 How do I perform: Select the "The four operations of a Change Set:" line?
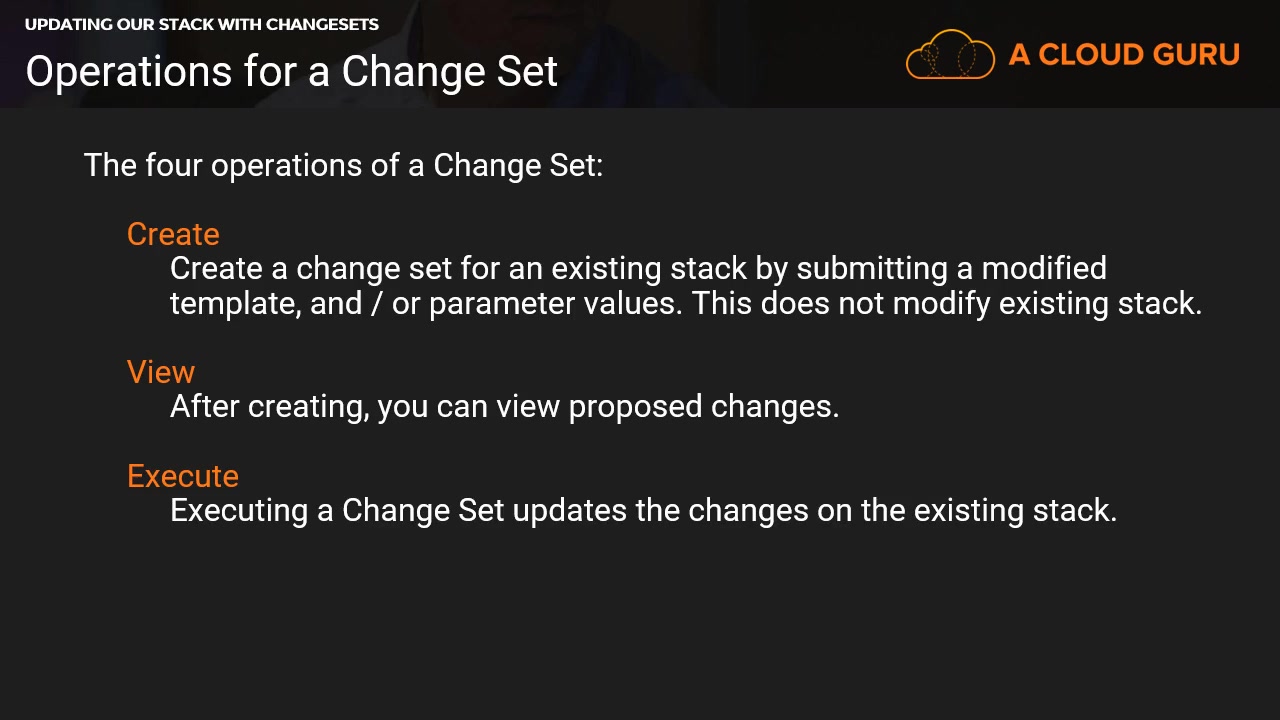pyautogui.click(x=343, y=165)
